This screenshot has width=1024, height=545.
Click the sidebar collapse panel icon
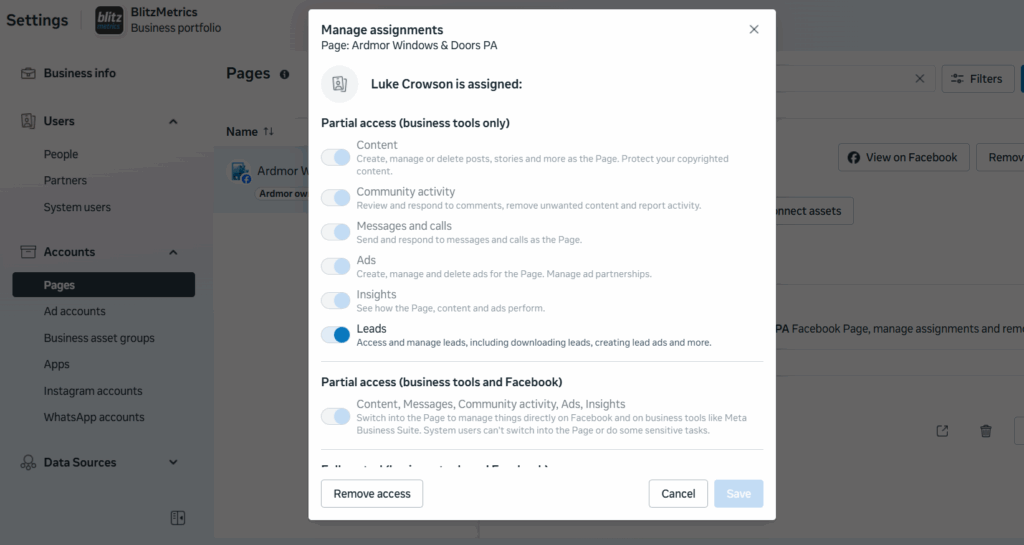[x=178, y=517]
